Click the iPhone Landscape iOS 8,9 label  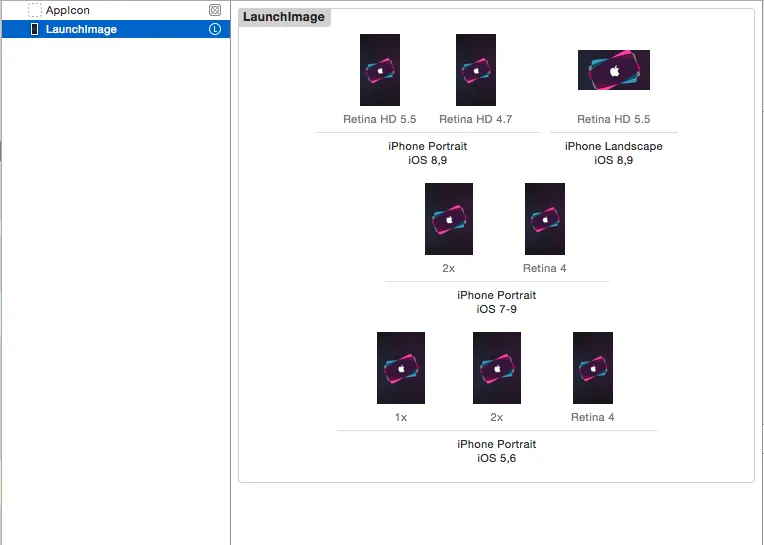(x=614, y=153)
